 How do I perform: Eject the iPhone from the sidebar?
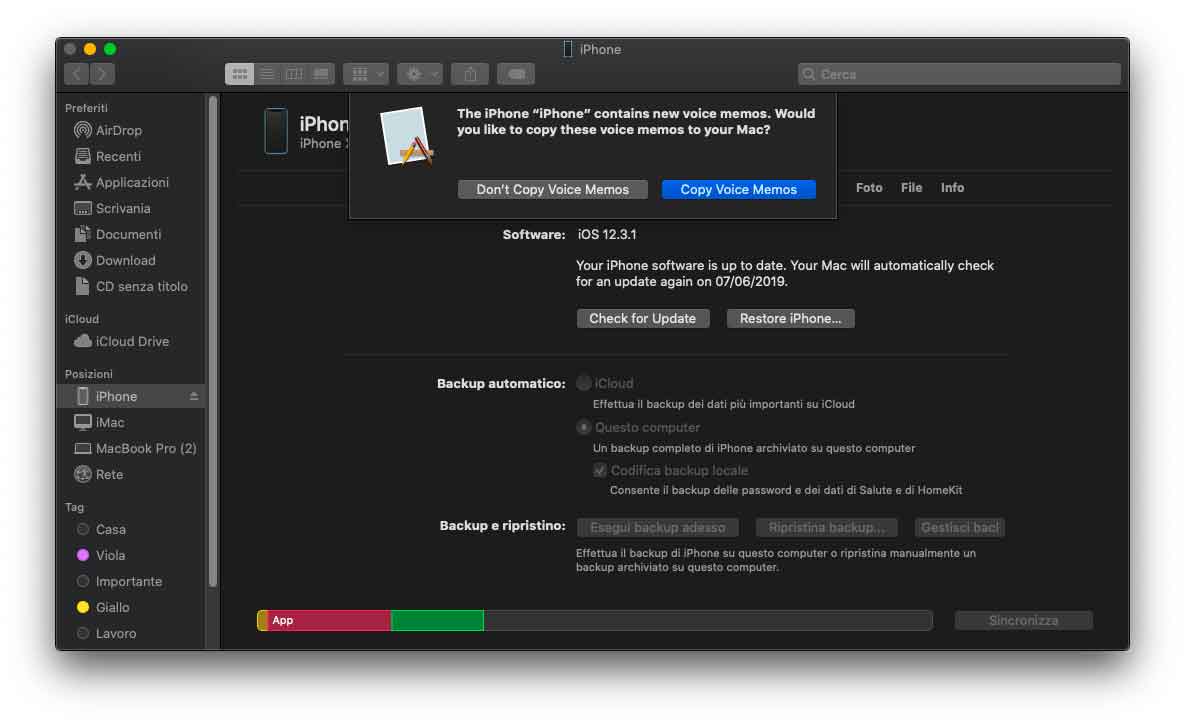coord(194,396)
